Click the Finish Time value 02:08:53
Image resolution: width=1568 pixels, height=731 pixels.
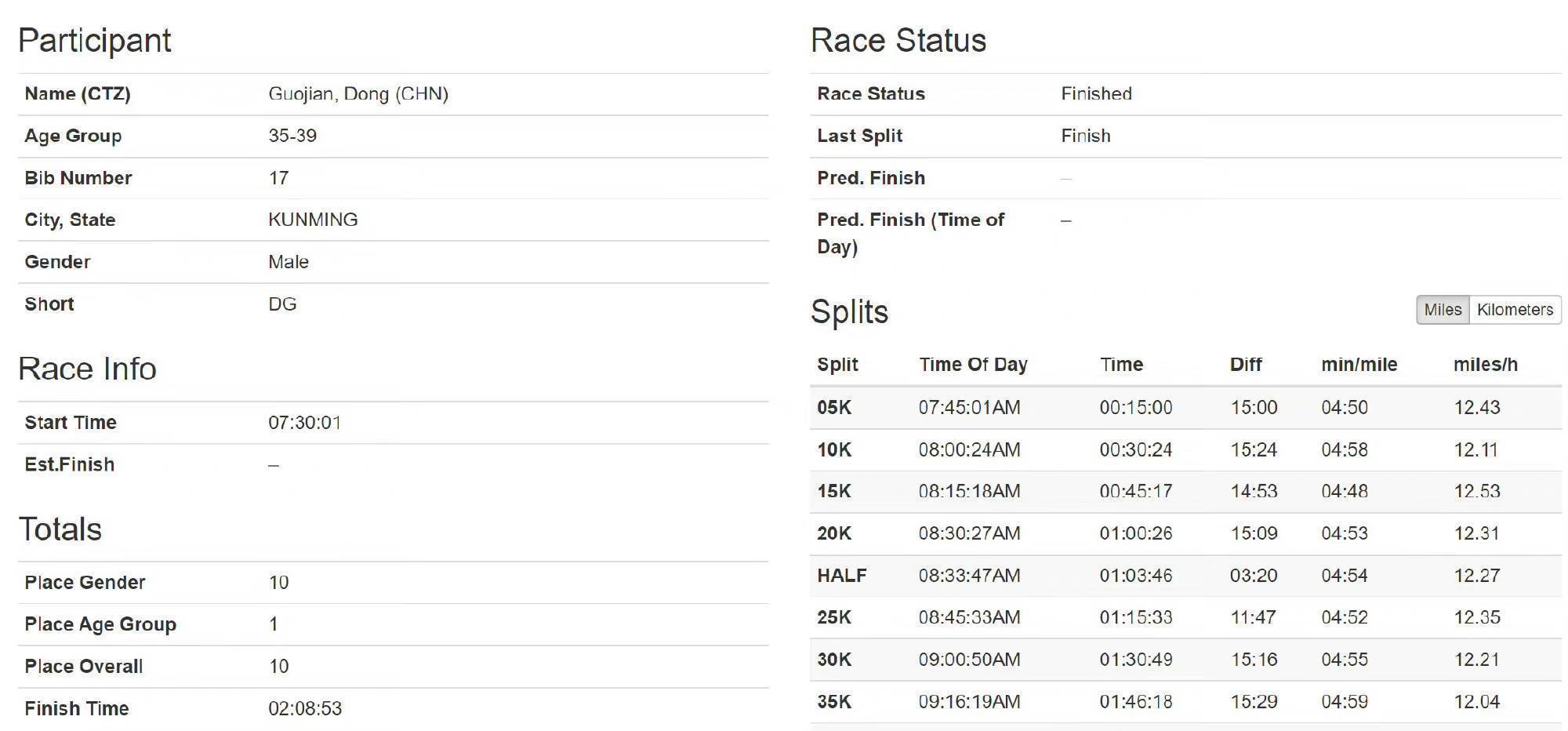point(304,709)
